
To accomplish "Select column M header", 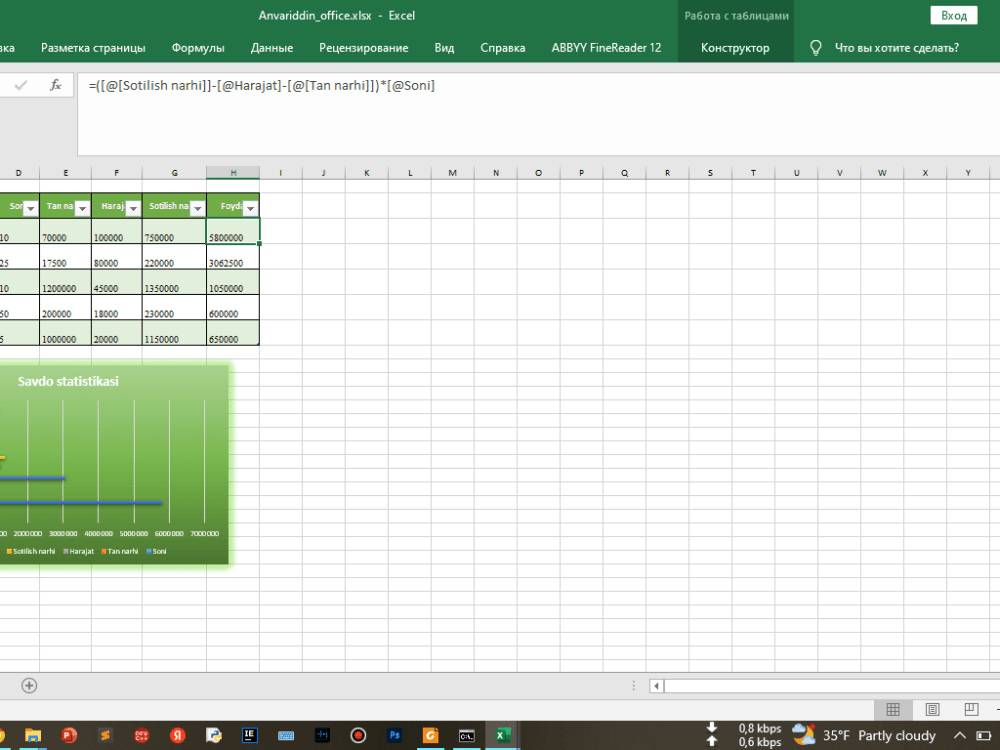I will [x=452, y=173].
